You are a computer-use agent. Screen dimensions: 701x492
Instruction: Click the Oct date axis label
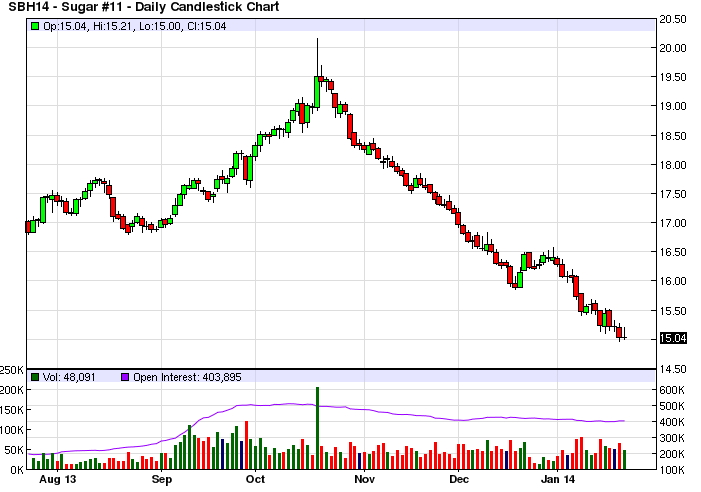pos(255,479)
